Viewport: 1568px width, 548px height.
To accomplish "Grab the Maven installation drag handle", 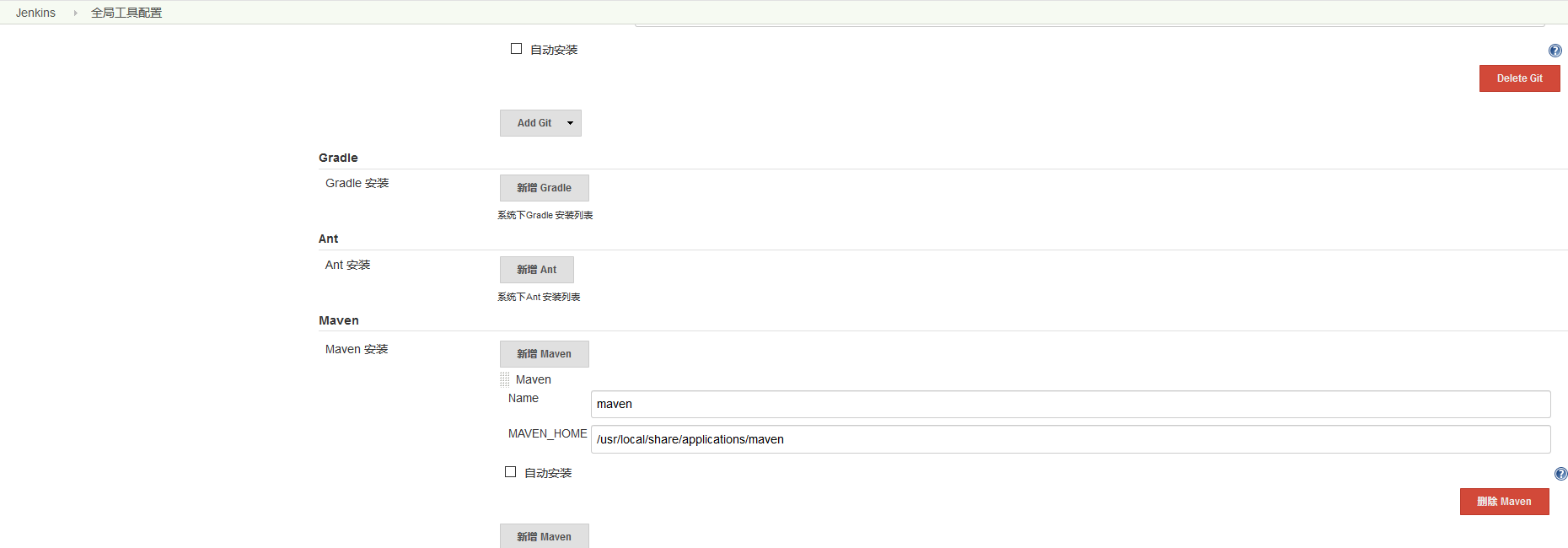I will tap(505, 379).
